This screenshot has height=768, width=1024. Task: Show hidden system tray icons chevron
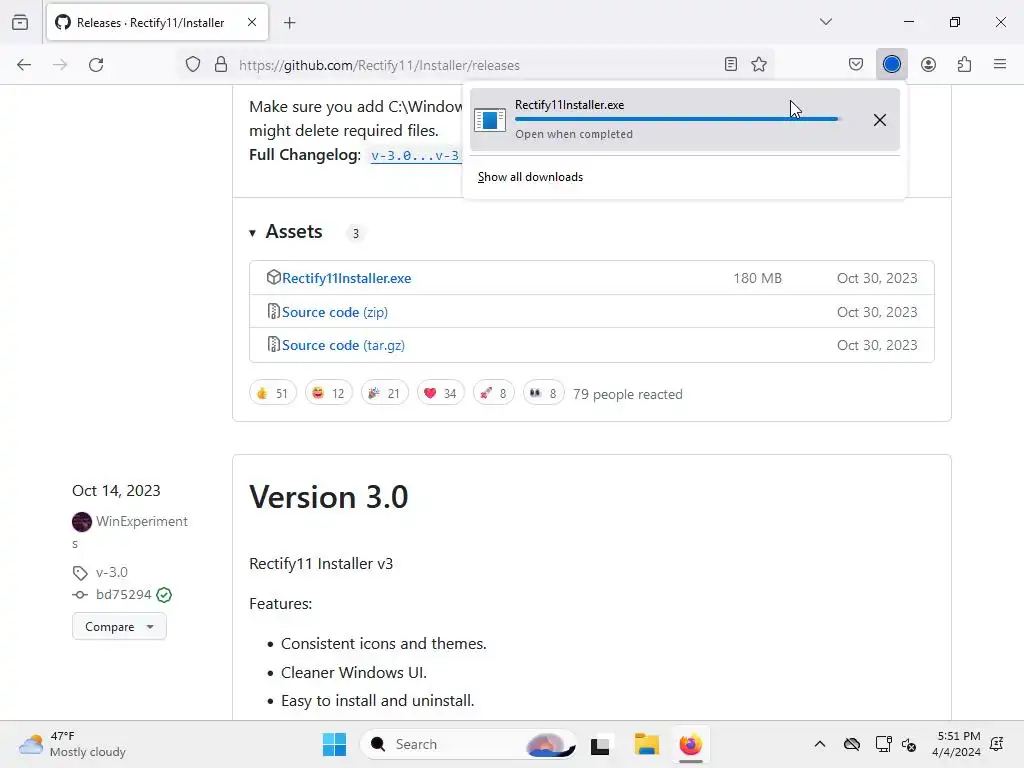(820, 744)
